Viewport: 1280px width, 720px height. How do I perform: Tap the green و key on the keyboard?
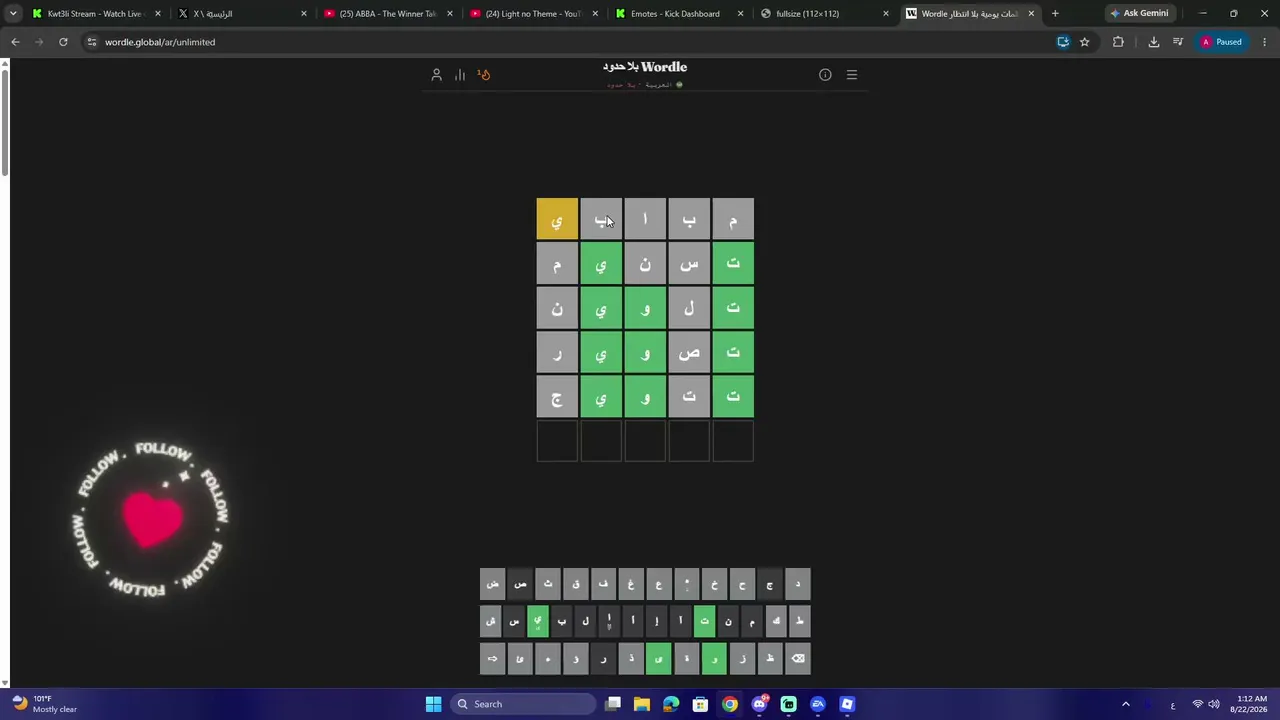click(714, 659)
